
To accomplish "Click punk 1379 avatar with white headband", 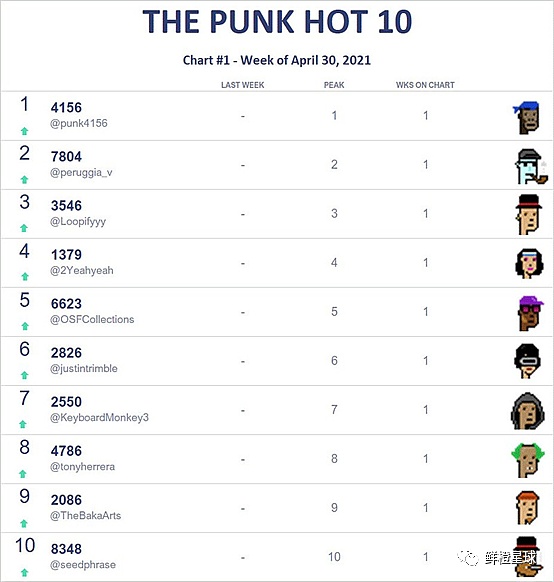I will (529, 263).
